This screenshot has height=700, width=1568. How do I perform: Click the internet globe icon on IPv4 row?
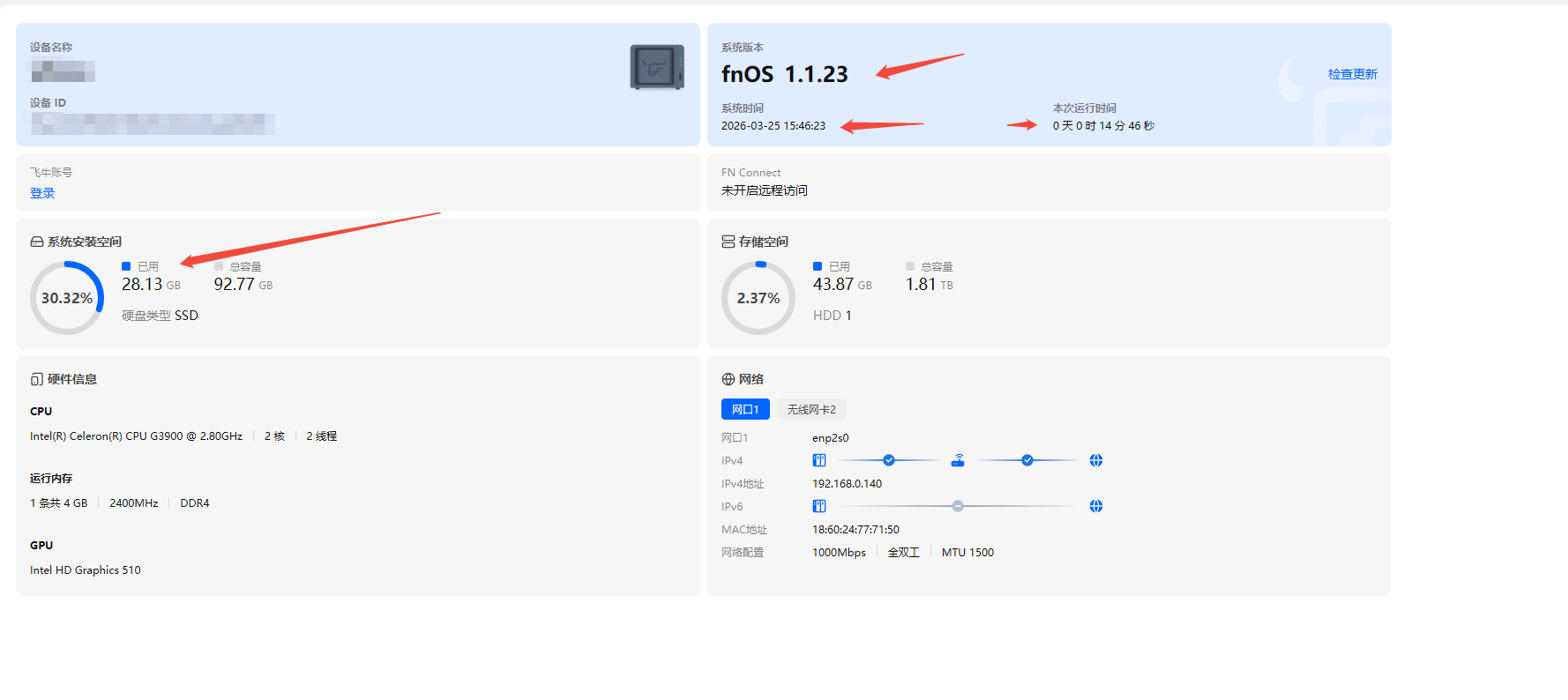tap(1096, 460)
